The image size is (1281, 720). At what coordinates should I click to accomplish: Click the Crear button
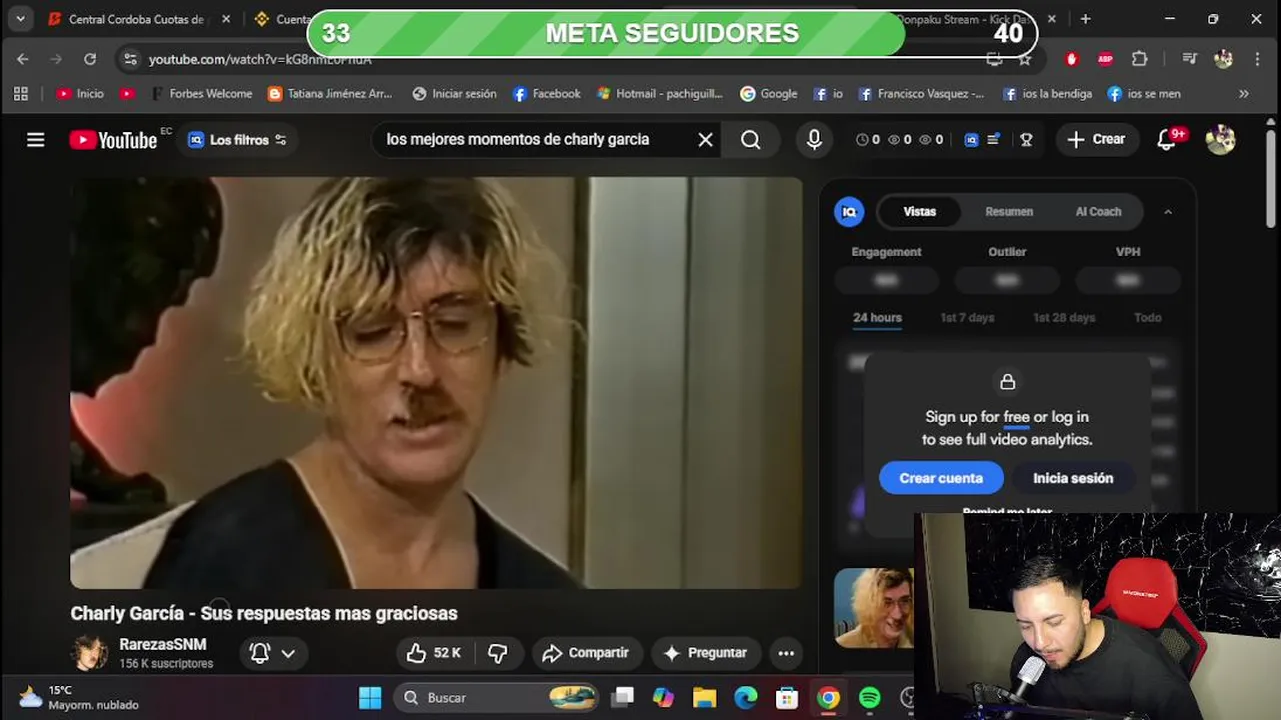point(1096,140)
